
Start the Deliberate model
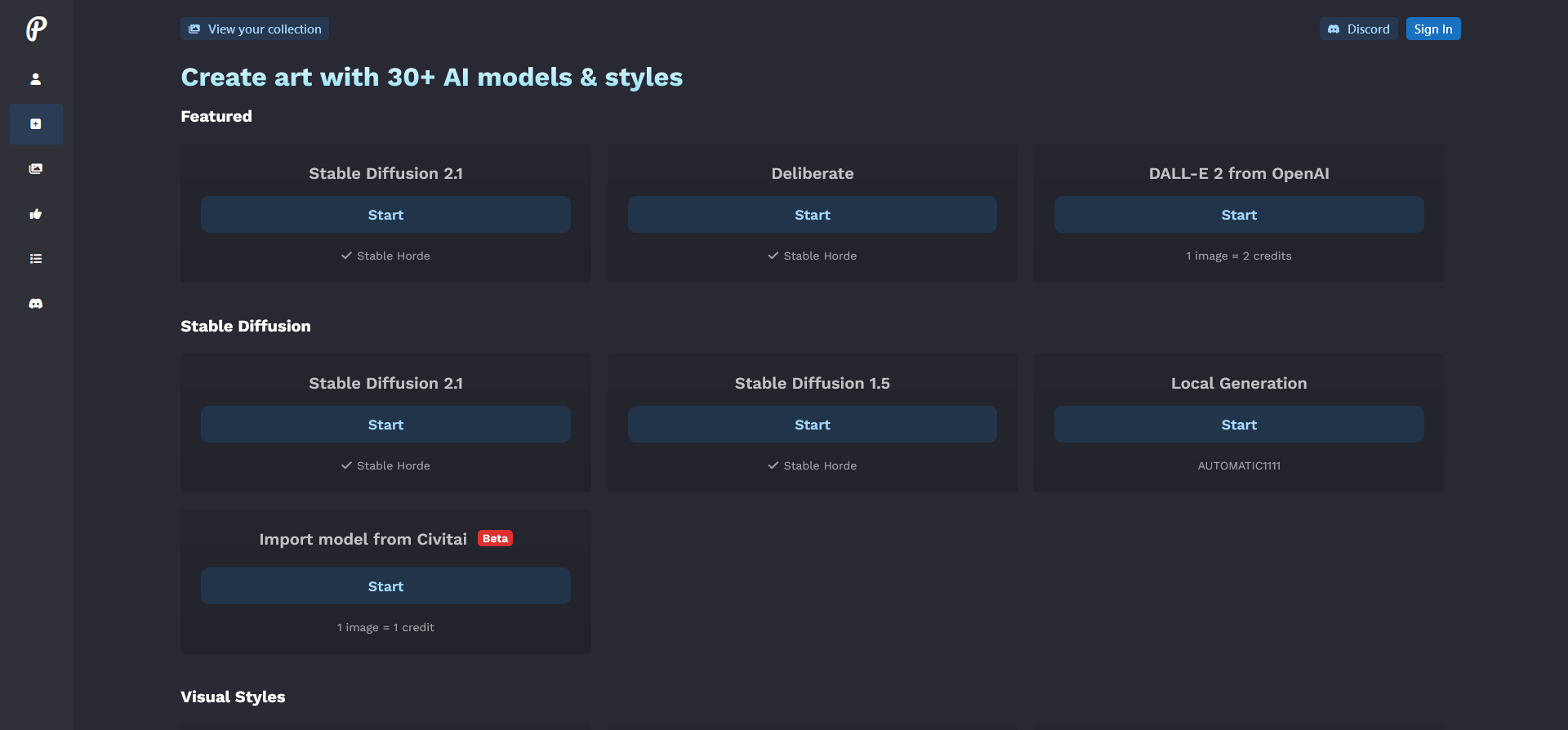click(812, 215)
